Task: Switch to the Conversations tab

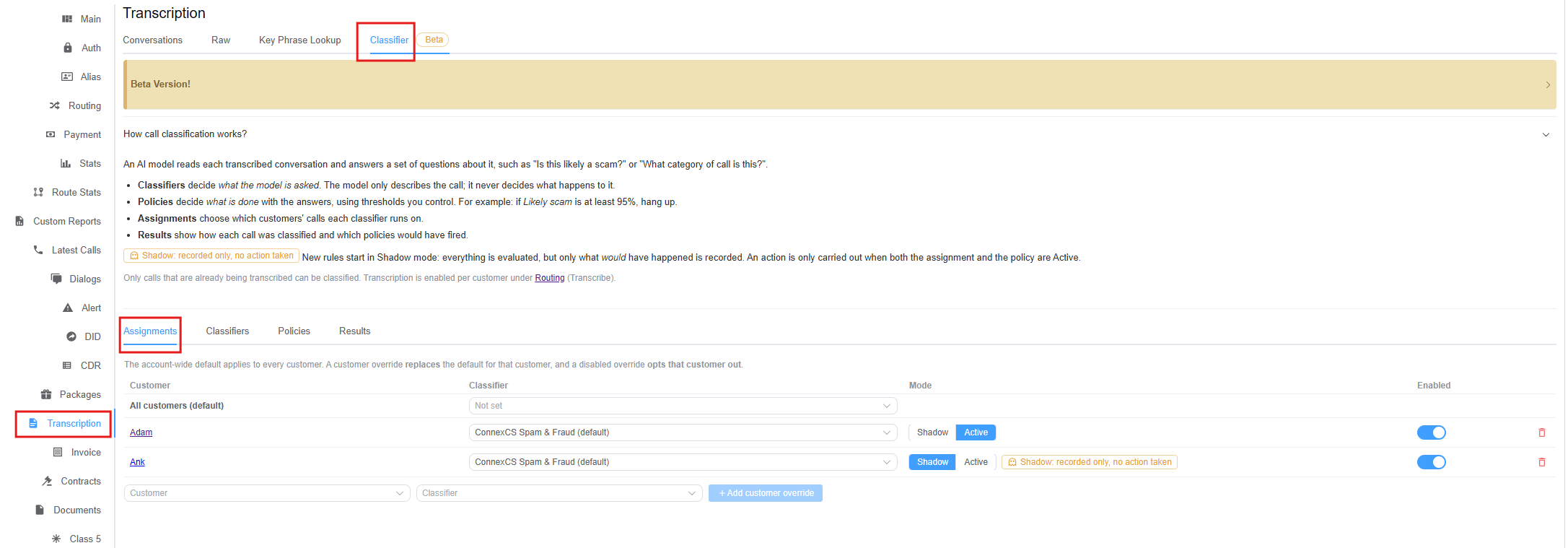Action: pos(152,40)
